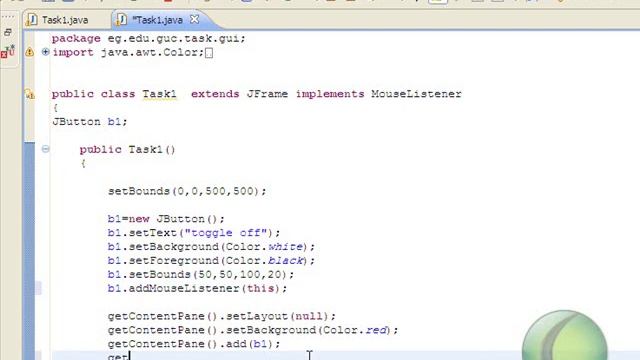Click the getContentPane().add(b1) line
The image size is (640, 360).
tap(194, 344)
